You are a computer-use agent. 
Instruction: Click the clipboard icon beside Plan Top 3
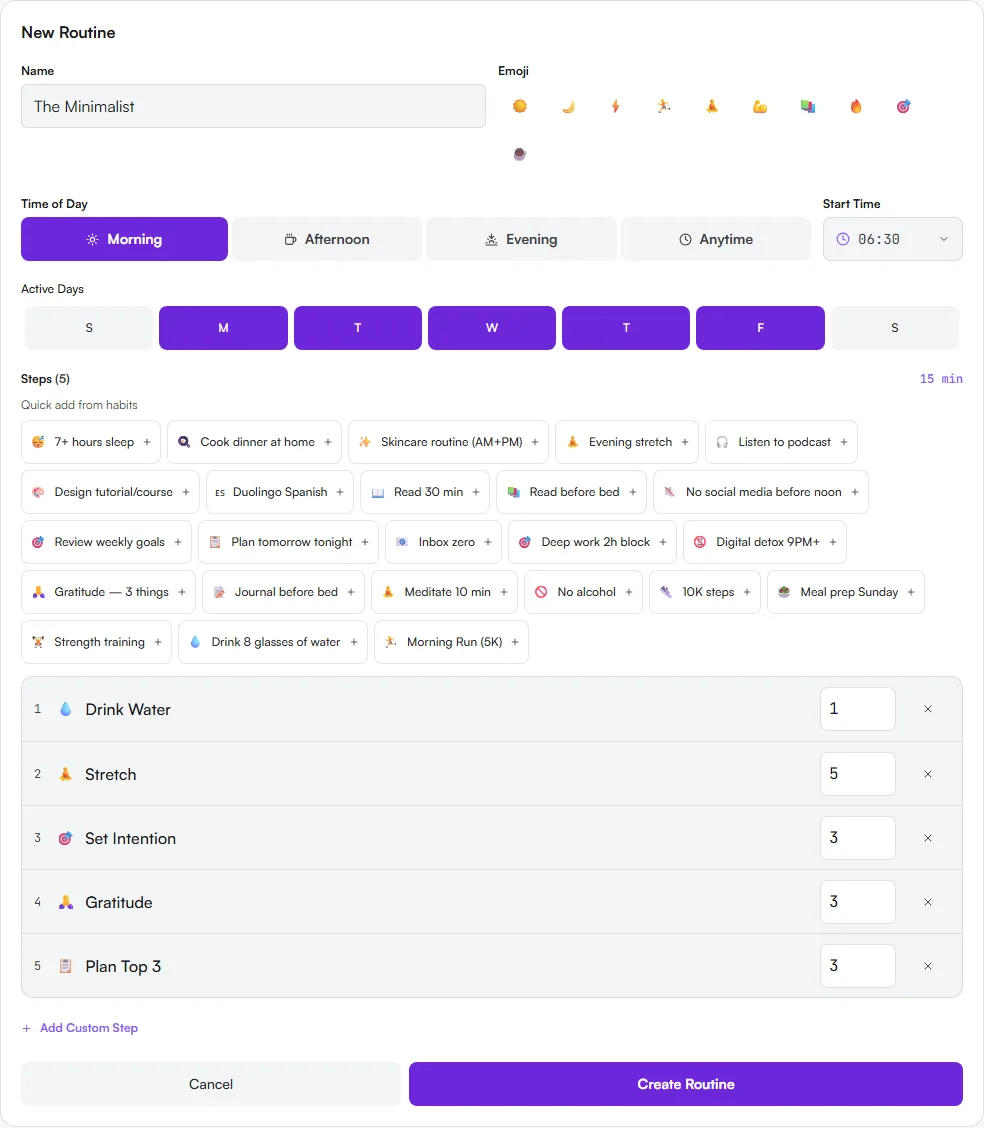65,966
